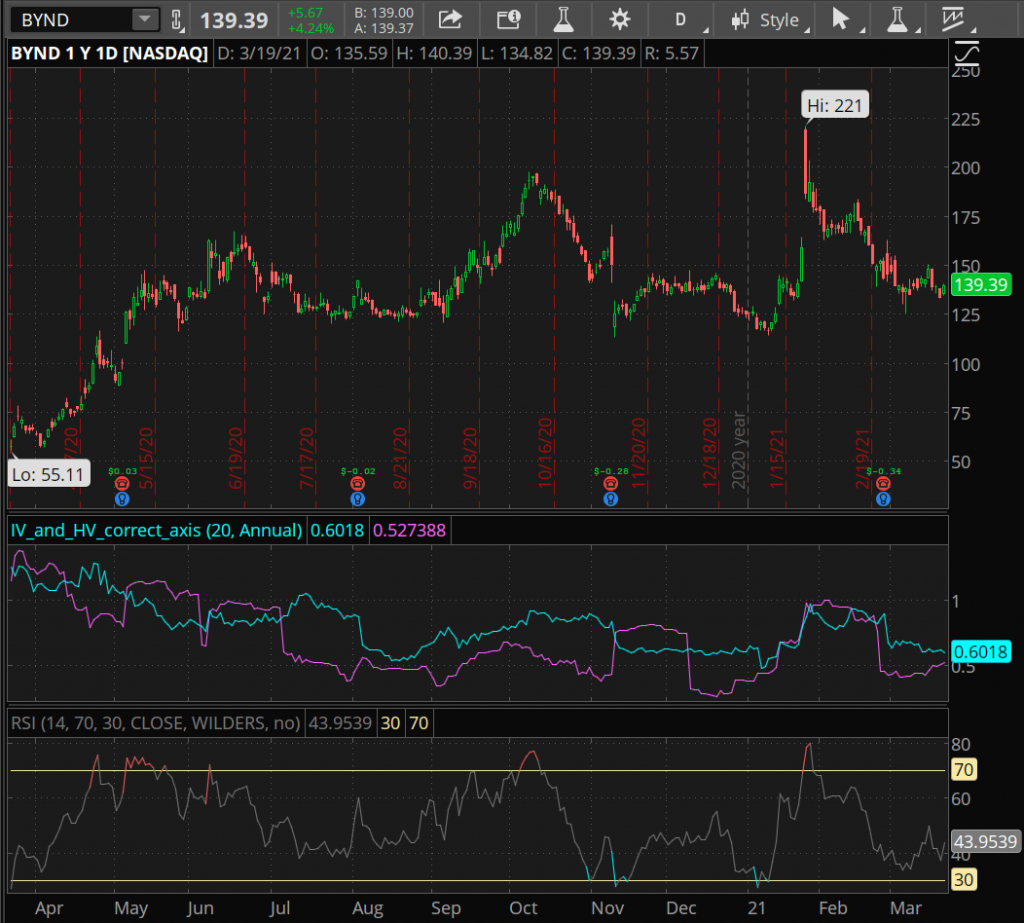Click the 10/16/20 expiration line label
Viewport: 1024px width, 923px height.
(x=545, y=453)
